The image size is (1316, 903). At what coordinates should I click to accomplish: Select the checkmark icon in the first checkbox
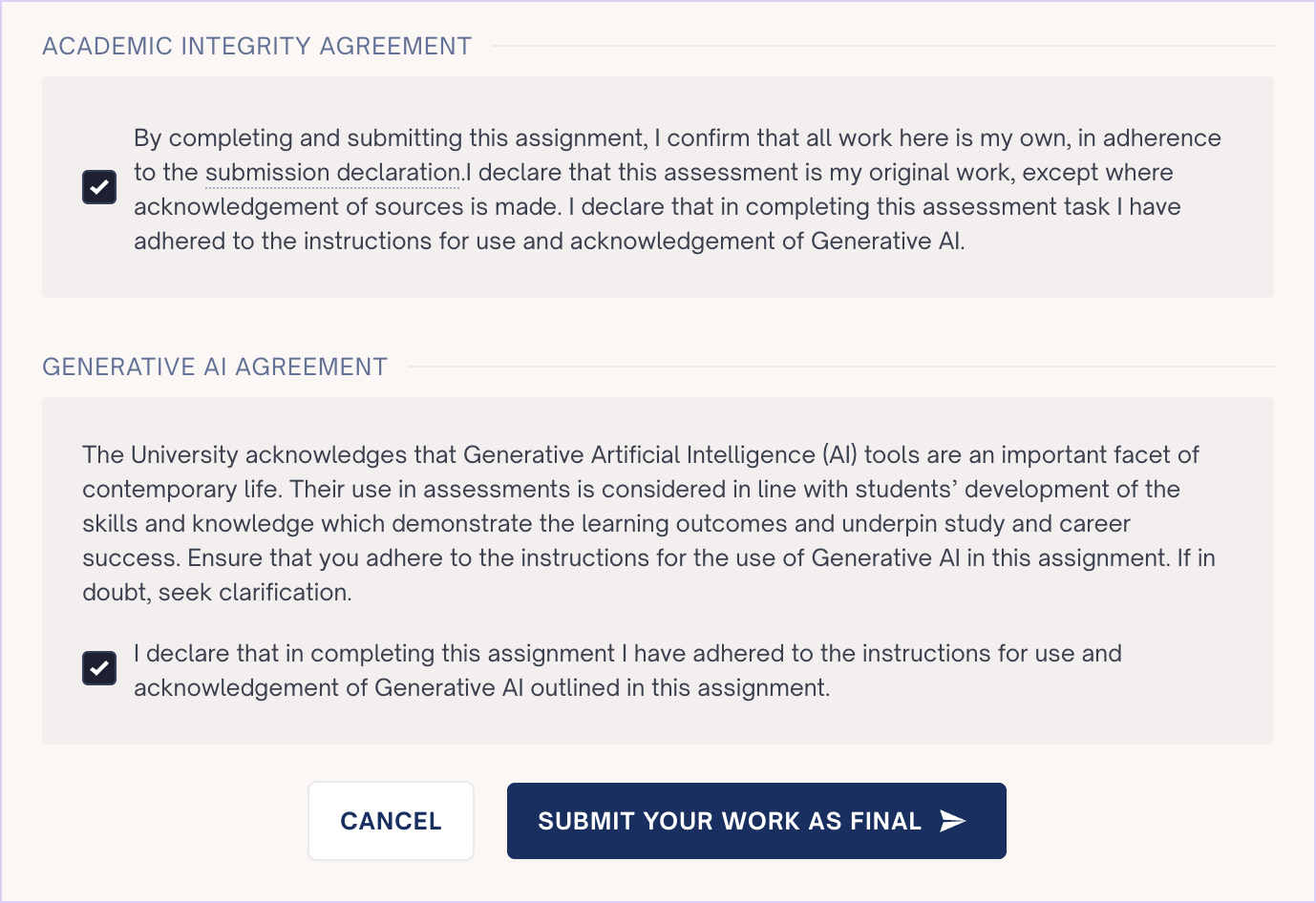[x=99, y=187]
